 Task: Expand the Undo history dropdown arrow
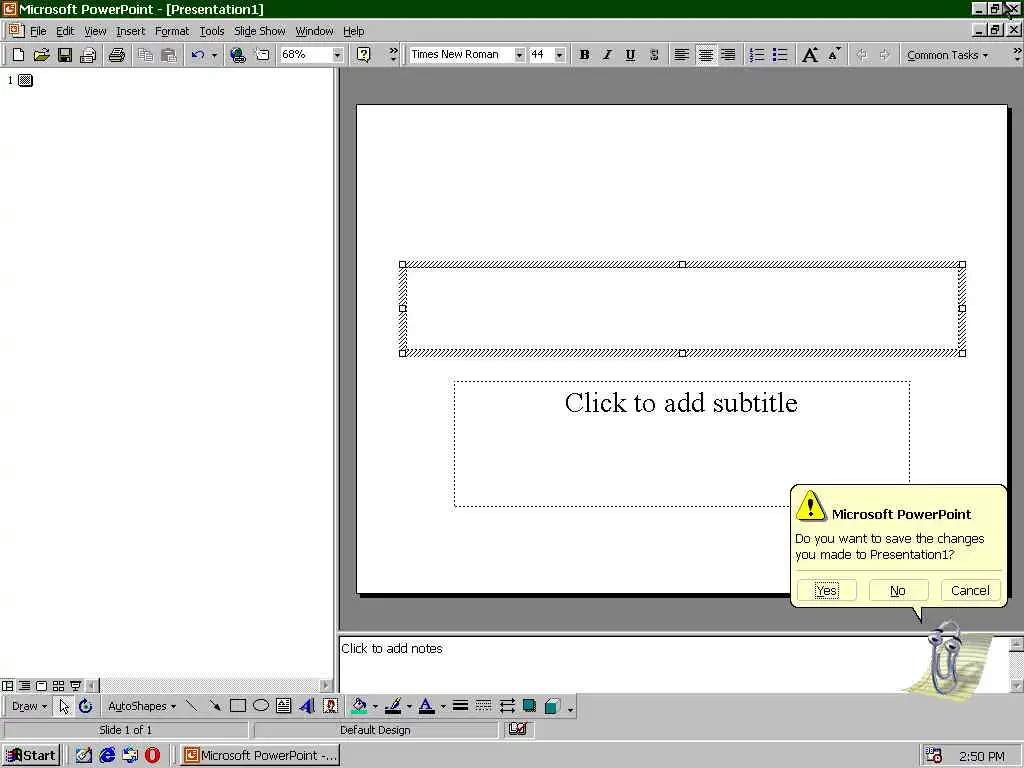[x=214, y=55]
